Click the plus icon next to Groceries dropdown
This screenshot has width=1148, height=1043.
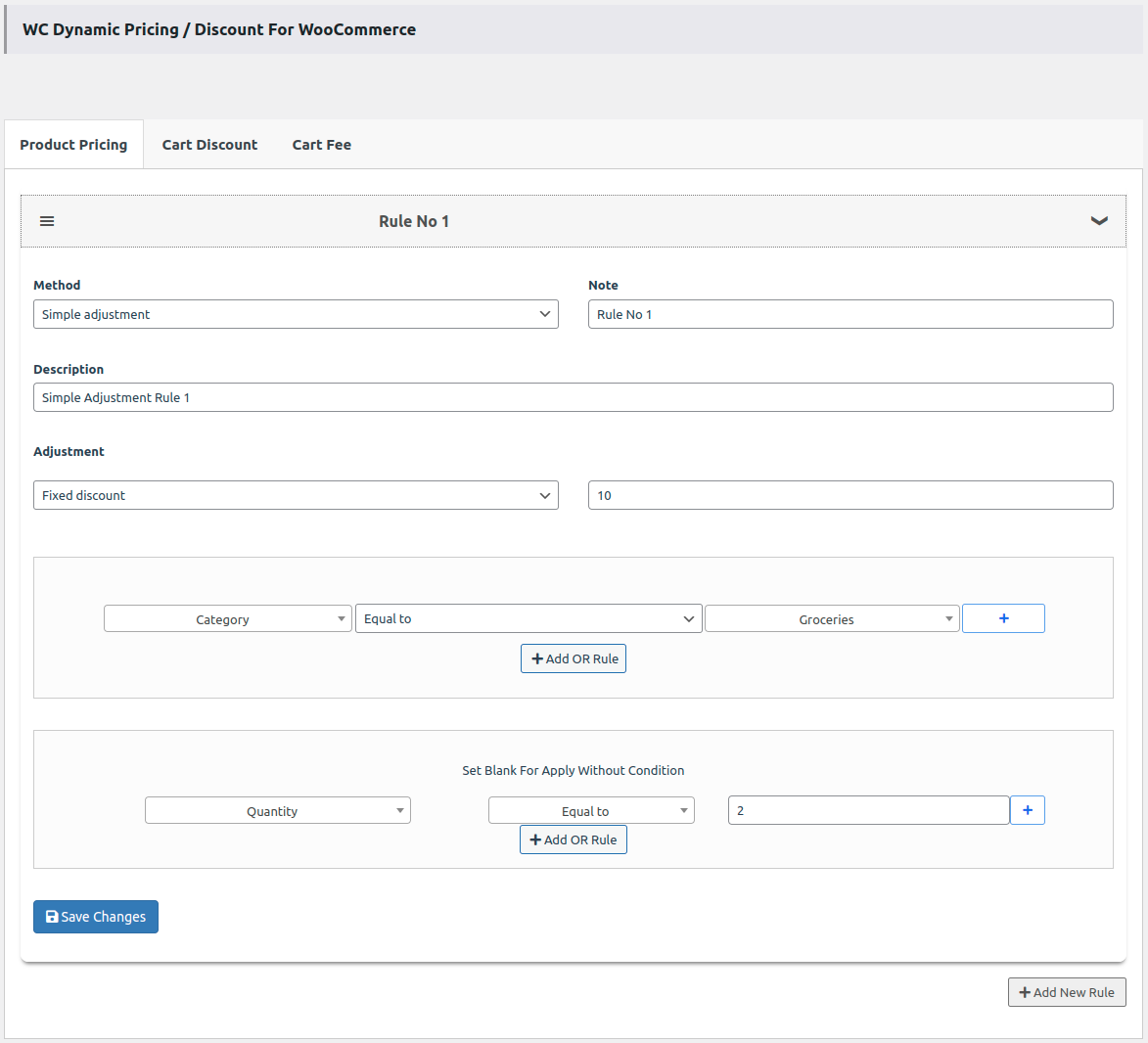(x=1002, y=617)
